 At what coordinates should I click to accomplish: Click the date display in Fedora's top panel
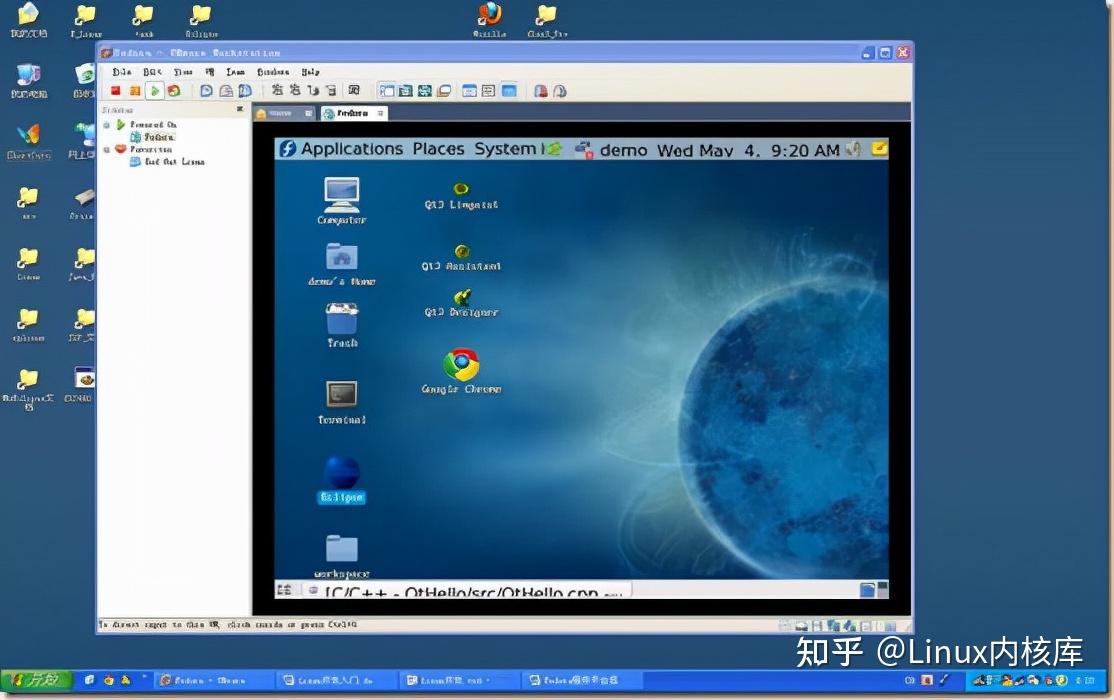[x=741, y=148]
